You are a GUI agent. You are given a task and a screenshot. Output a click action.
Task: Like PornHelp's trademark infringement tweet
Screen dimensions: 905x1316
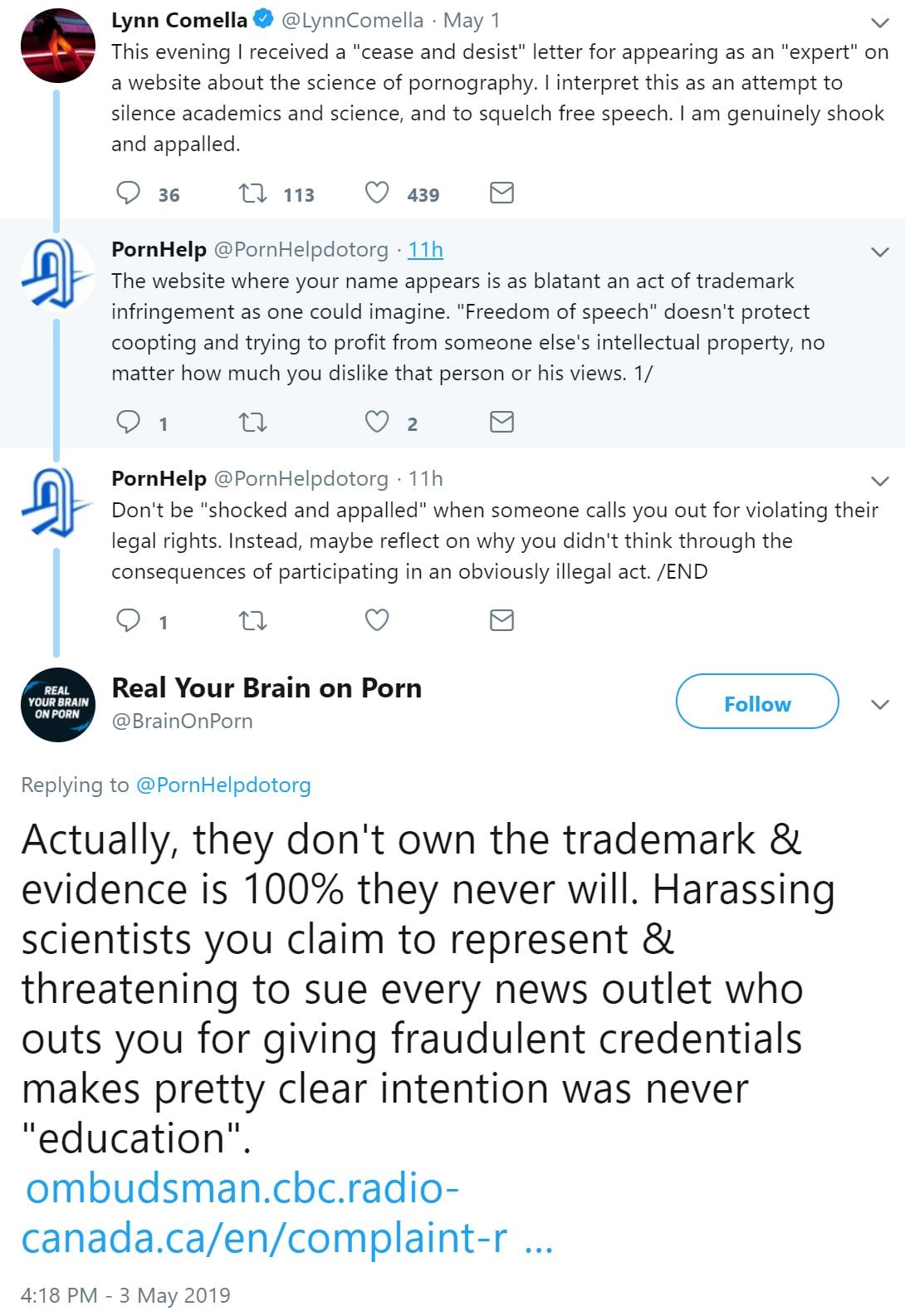pyautogui.click(x=377, y=423)
